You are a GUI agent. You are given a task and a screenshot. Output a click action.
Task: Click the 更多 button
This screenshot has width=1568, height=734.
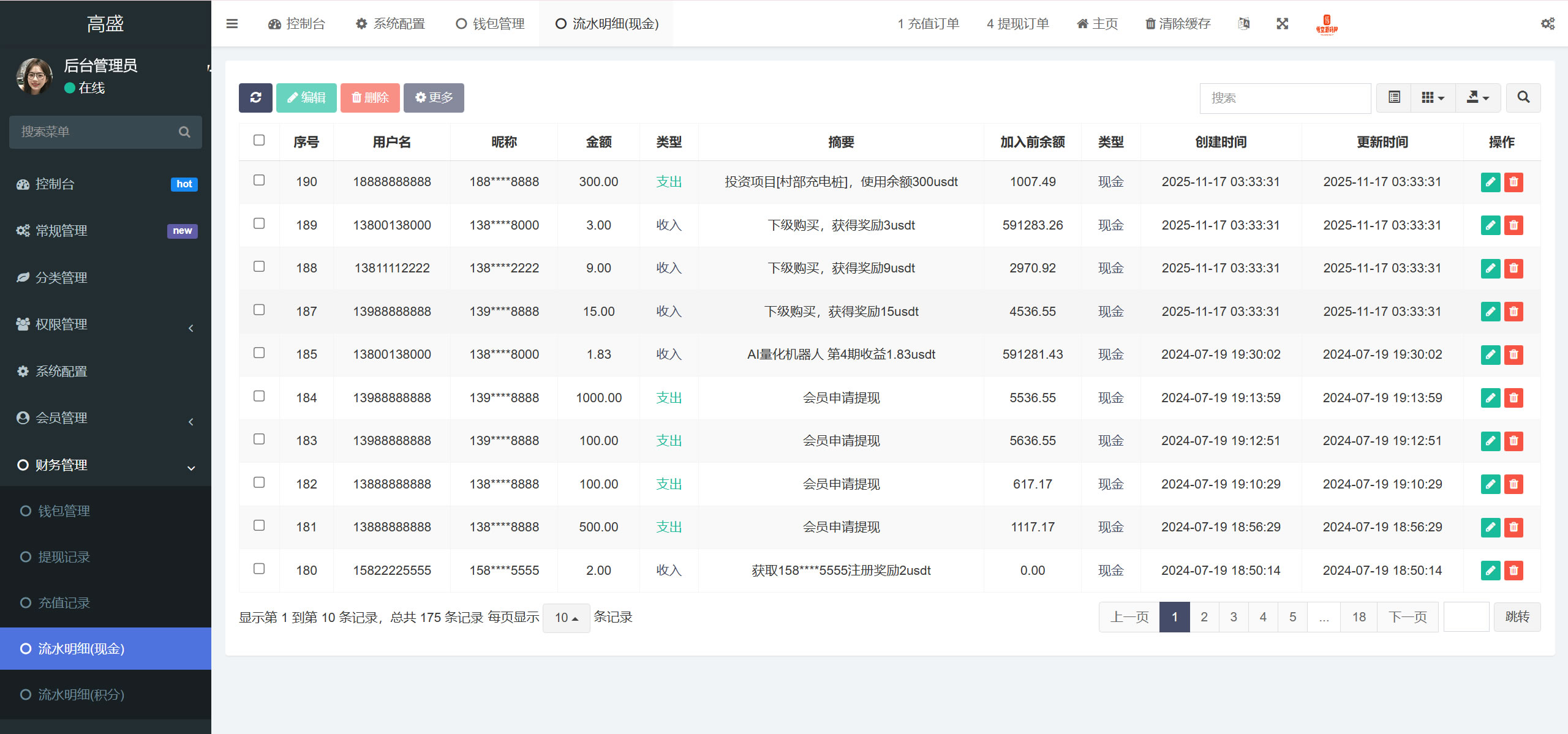click(x=434, y=98)
